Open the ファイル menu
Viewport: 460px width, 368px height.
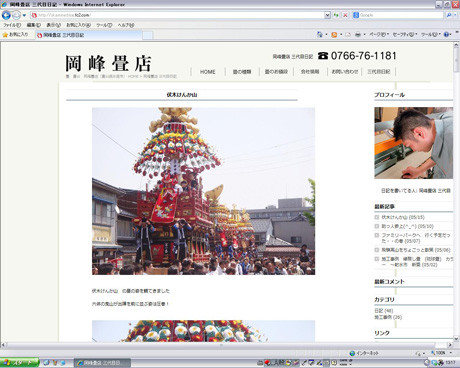(12, 25)
